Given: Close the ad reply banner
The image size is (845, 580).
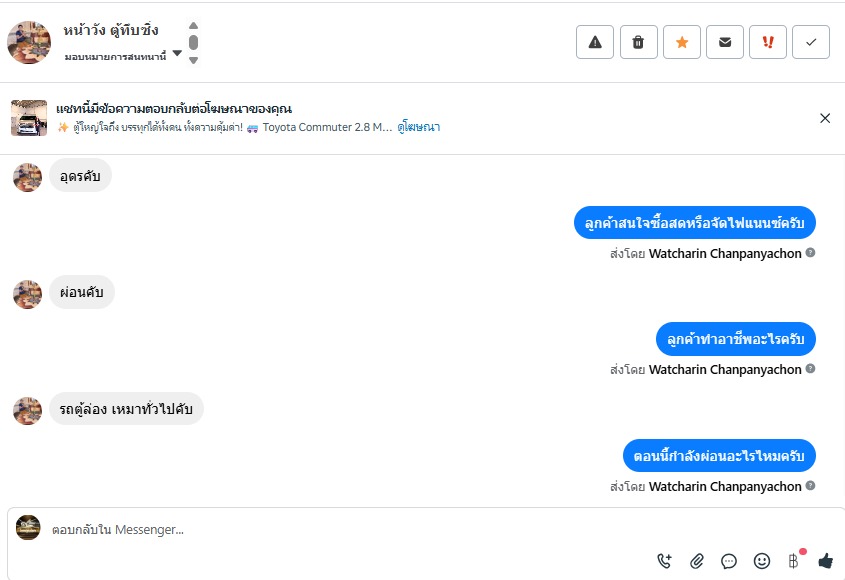Looking at the screenshot, I should [825, 118].
